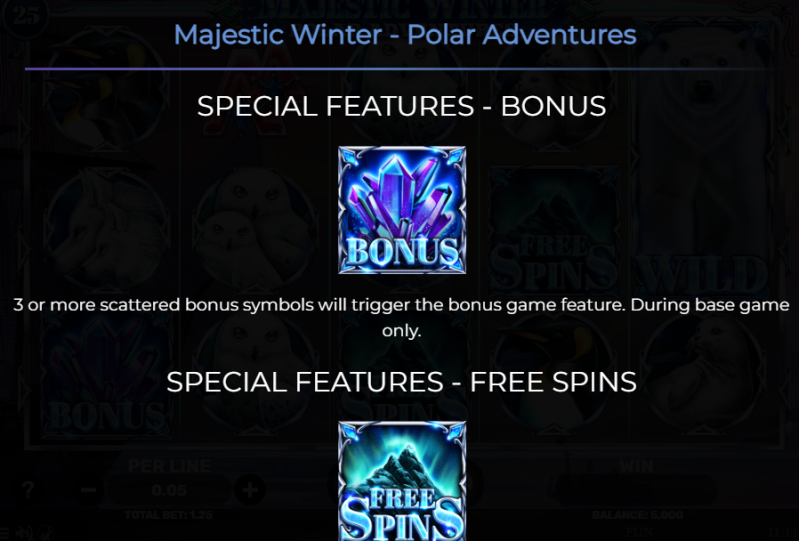Image resolution: width=799 pixels, height=541 pixels.
Task: Decrease bet per line with minus button
Action: pos(88,490)
